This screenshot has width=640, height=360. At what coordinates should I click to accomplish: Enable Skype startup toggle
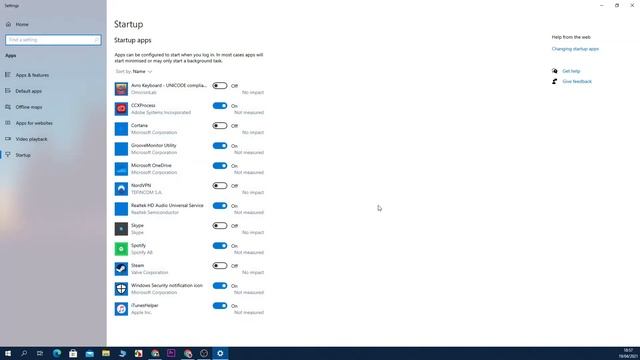(x=220, y=226)
